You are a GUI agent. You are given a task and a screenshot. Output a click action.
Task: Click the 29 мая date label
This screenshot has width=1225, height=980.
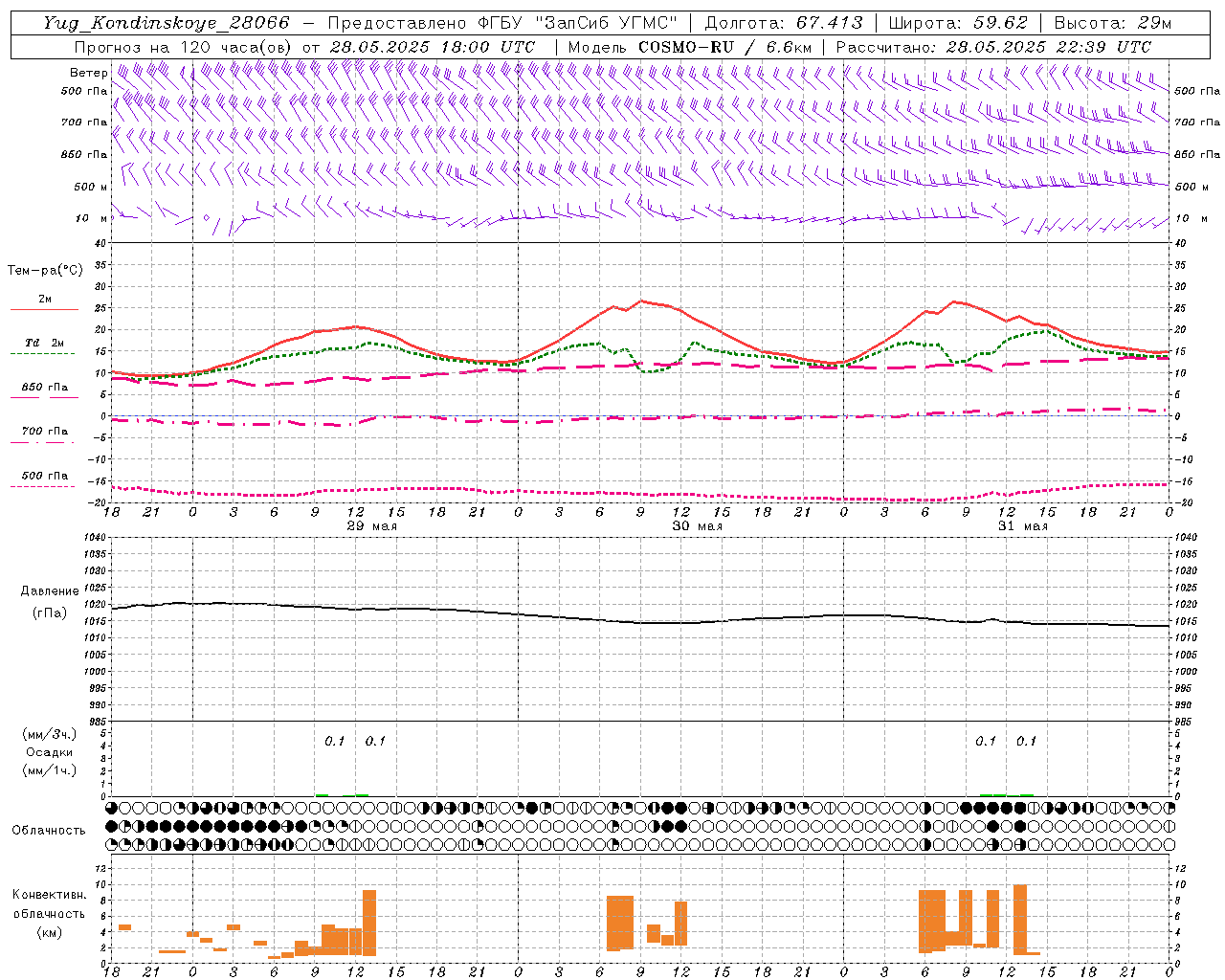(372, 526)
